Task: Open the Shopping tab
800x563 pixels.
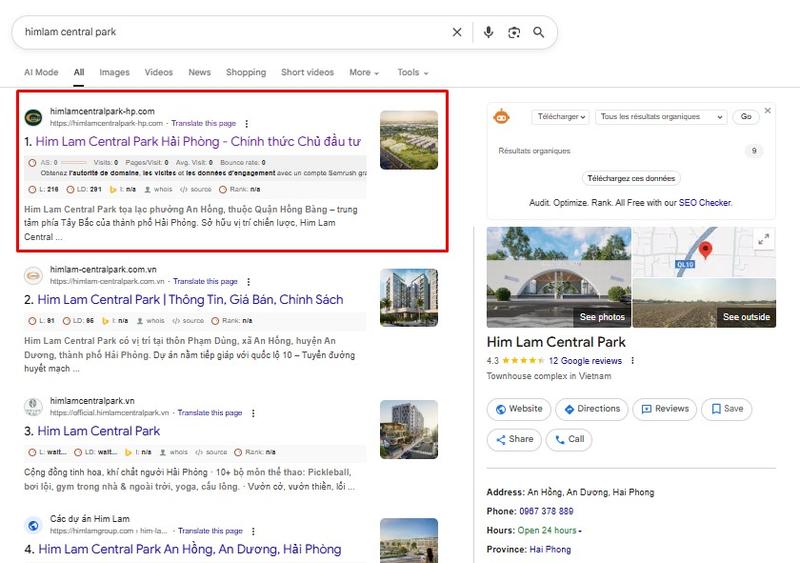Action: click(246, 72)
